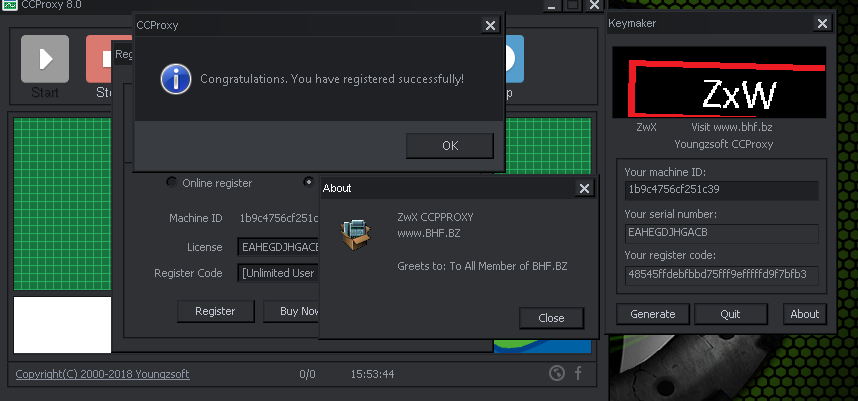The image size is (858, 401).
Task: Close the Keymaker window with X
Action: (822, 24)
